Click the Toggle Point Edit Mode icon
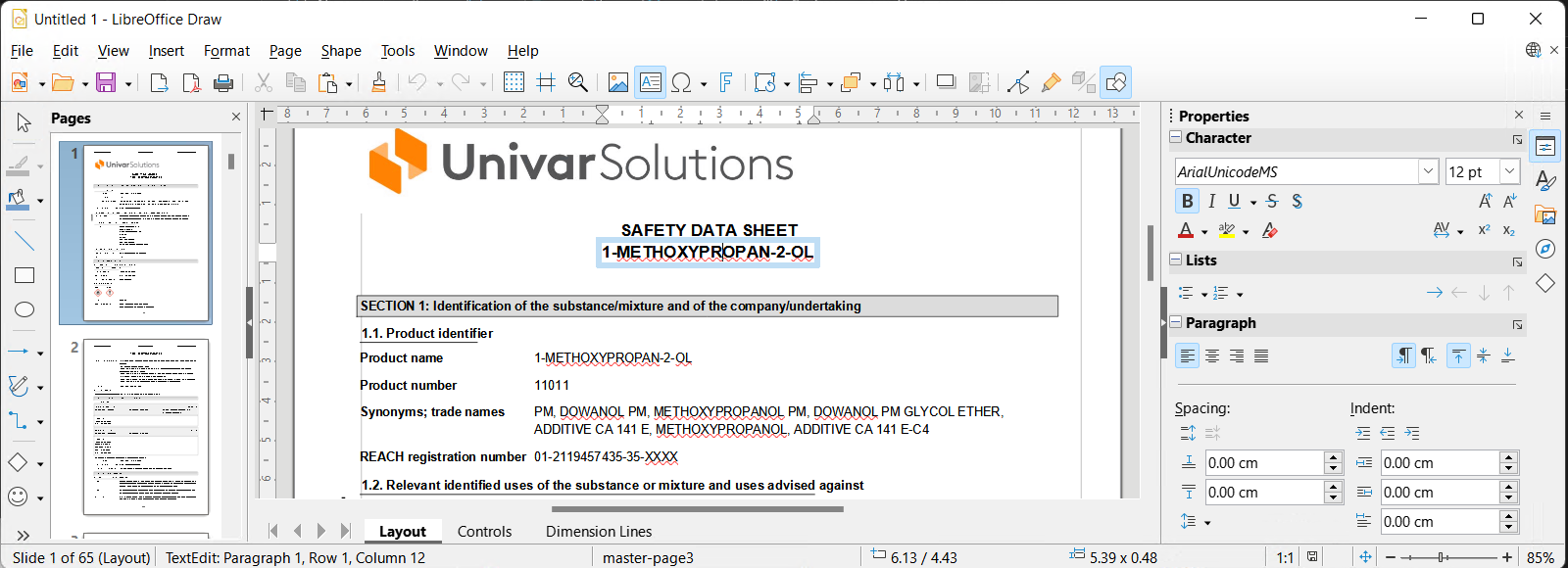This screenshot has width=1568, height=568. (1018, 83)
